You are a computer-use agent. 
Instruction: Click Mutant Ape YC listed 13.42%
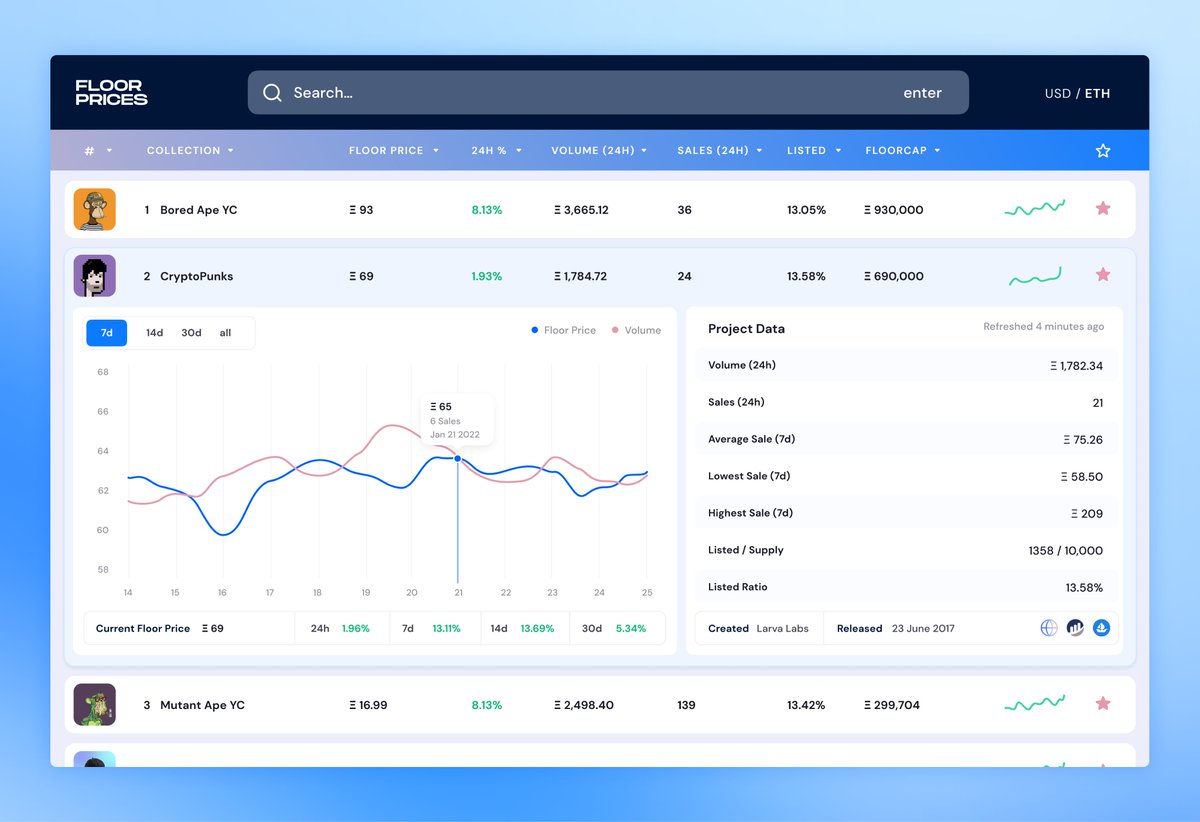[x=806, y=705]
